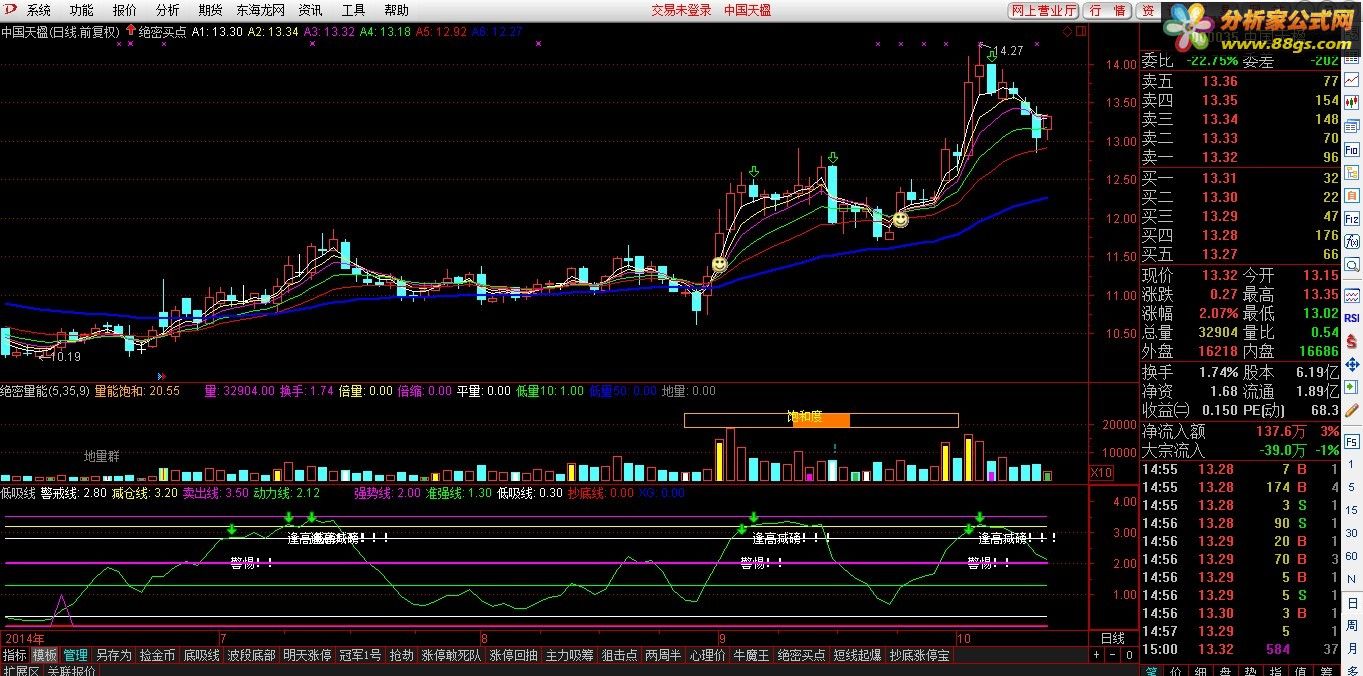The image size is (1363, 676).
Task: Switch to the 模板 tab
Action: point(45,655)
